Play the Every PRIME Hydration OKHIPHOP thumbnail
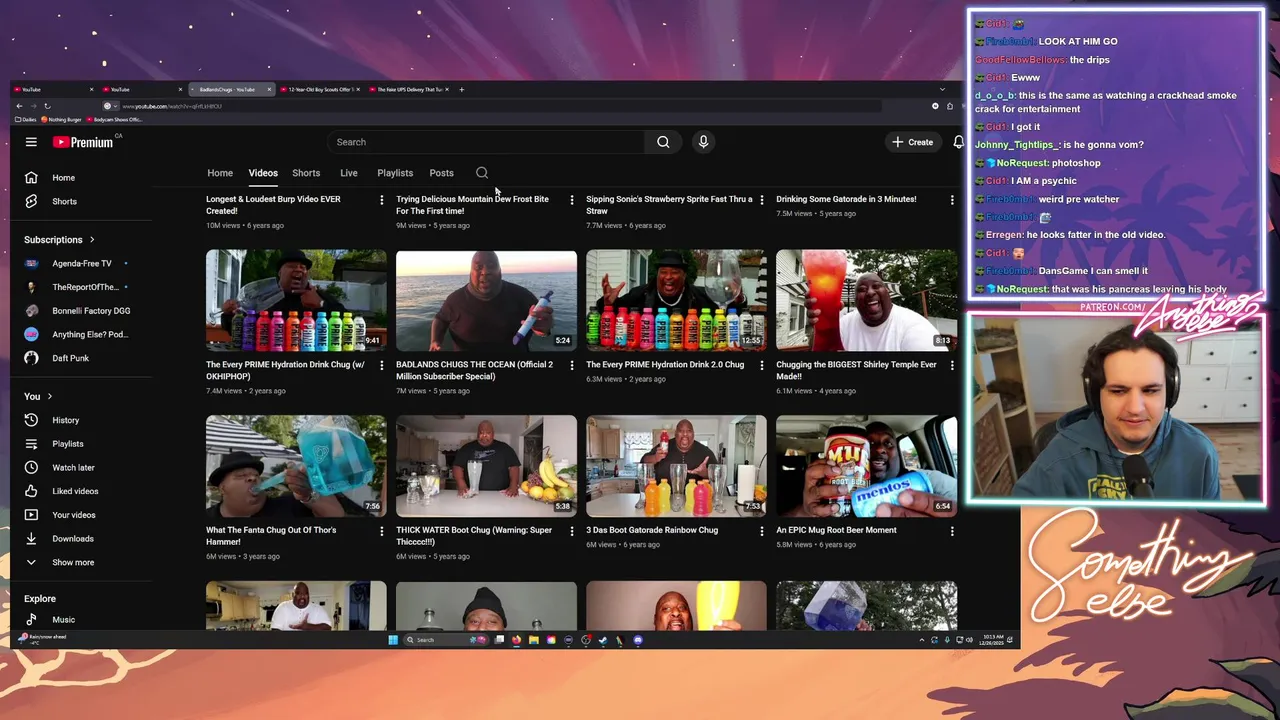The width and height of the screenshot is (1280, 720). pyautogui.click(x=296, y=300)
